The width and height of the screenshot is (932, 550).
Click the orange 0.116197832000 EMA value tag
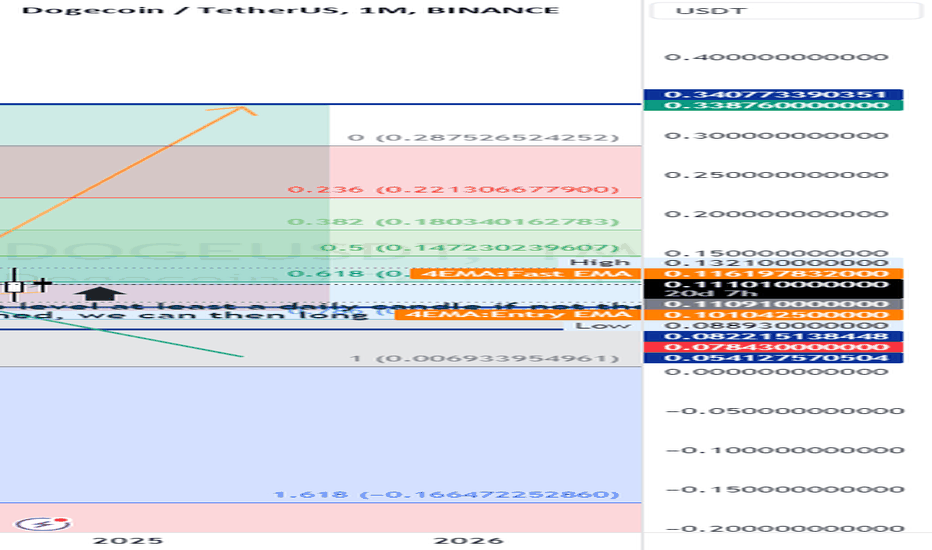[773, 274]
